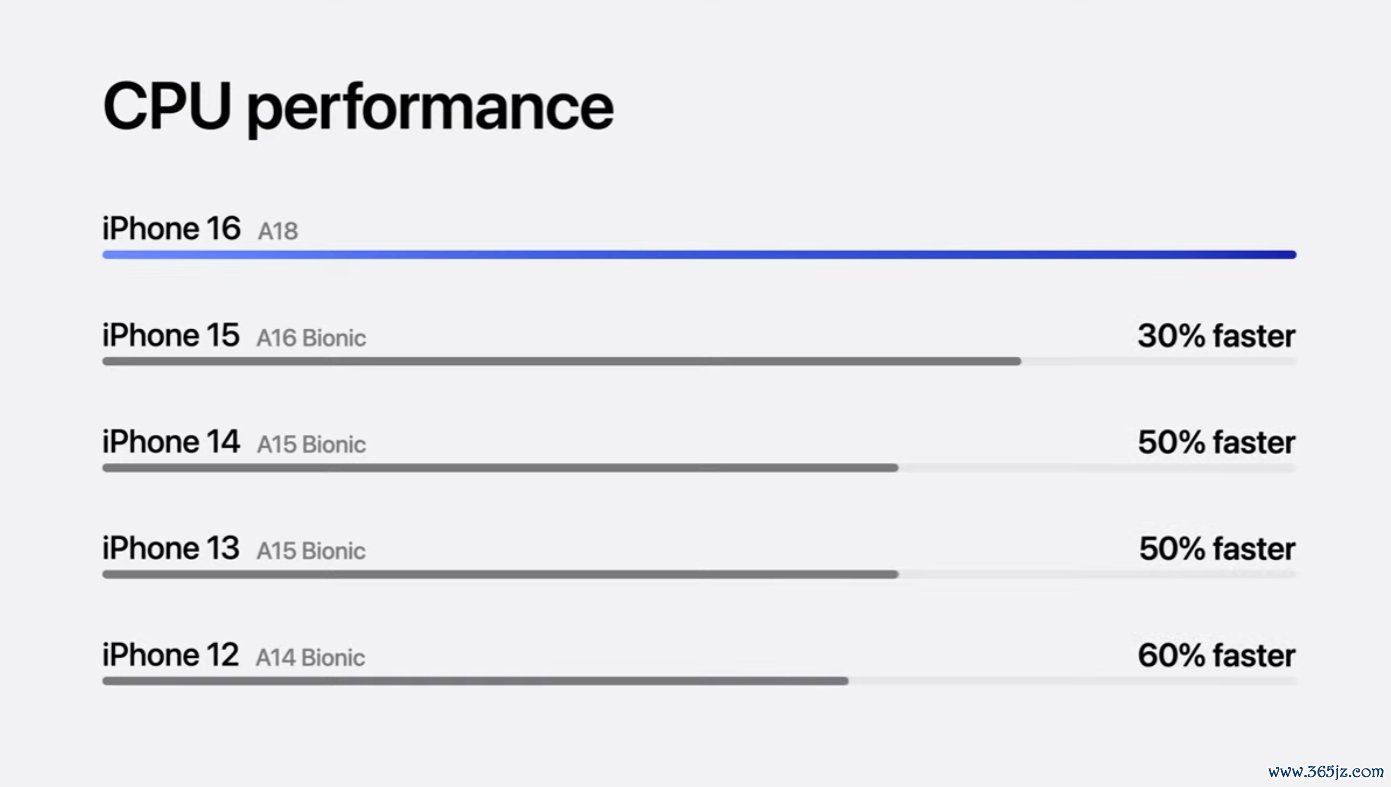Select the iPhone 12 label
The width and height of the screenshot is (1391, 787).
coord(171,655)
